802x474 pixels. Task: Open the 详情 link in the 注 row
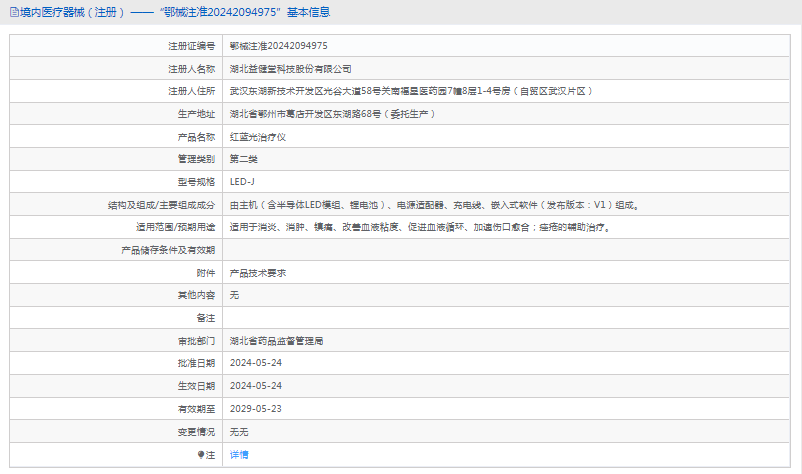coord(239,455)
